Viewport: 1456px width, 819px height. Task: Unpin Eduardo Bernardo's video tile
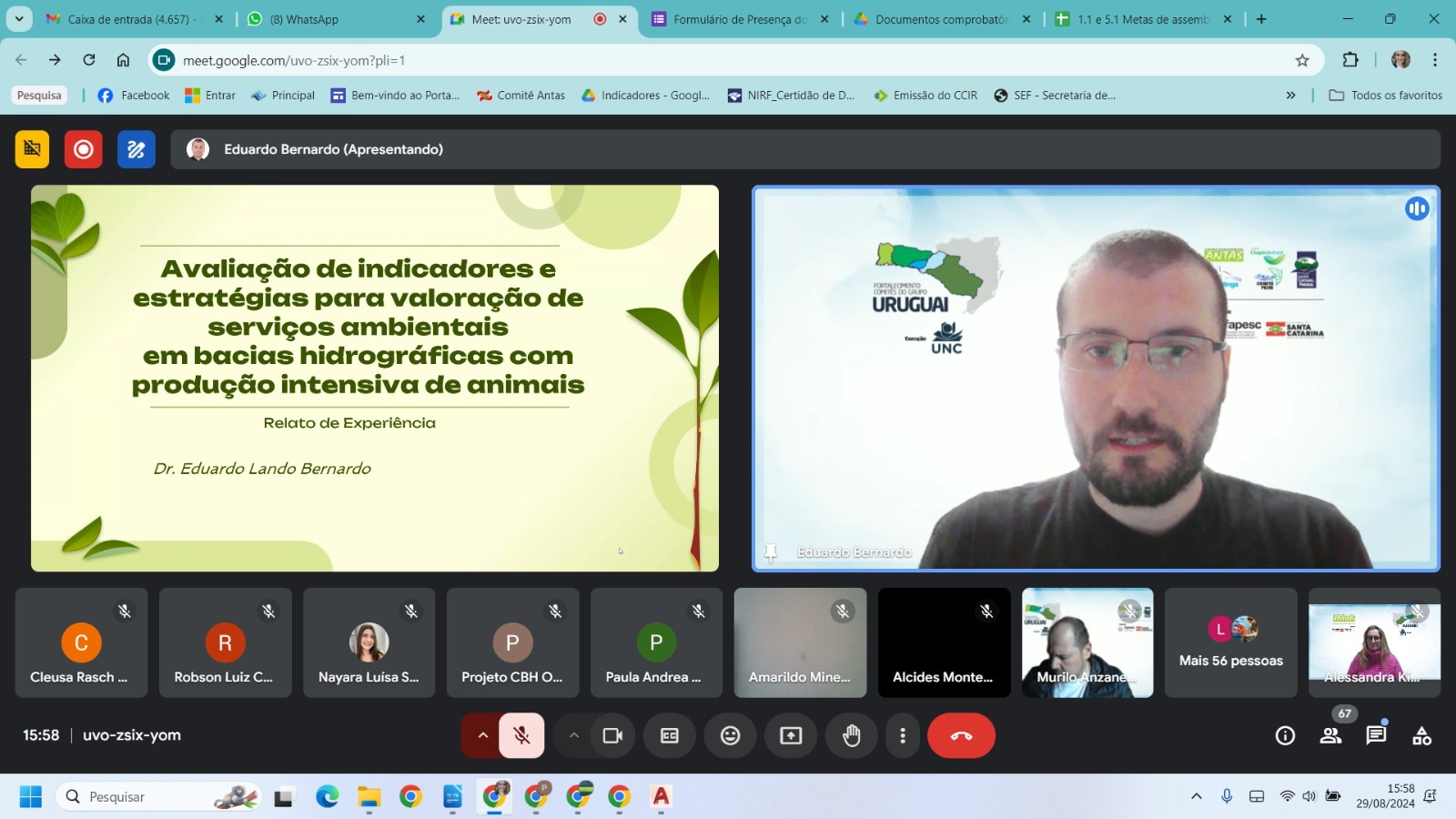(x=771, y=552)
